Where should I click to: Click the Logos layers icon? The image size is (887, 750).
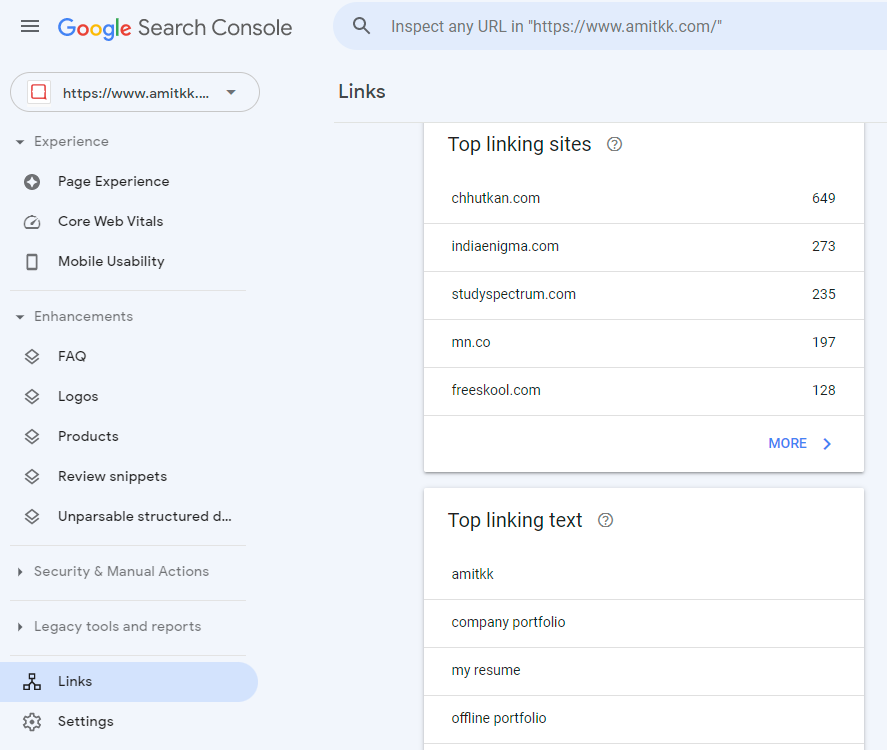click(32, 396)
